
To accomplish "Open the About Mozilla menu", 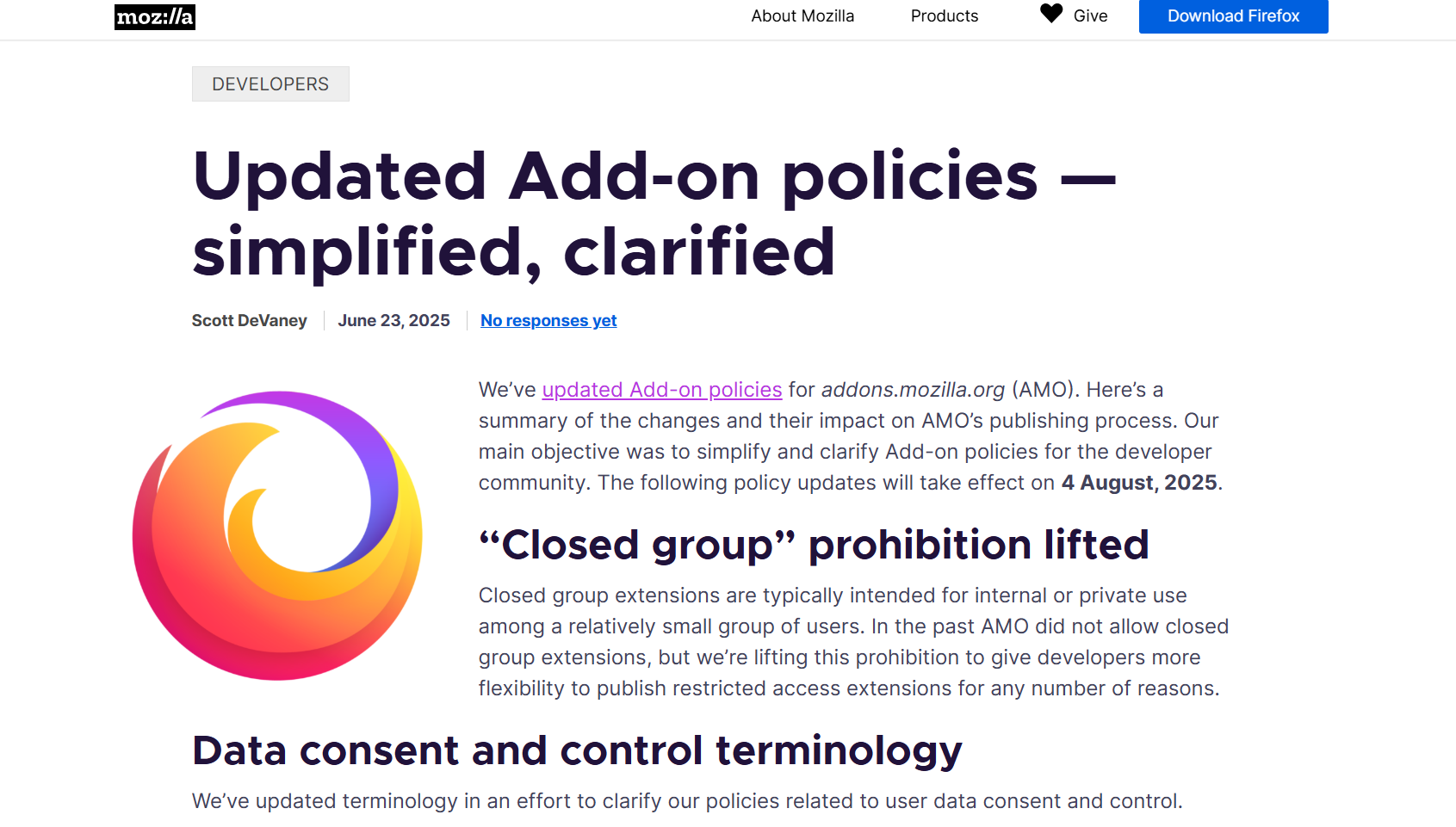I will (x=802, y=16).
